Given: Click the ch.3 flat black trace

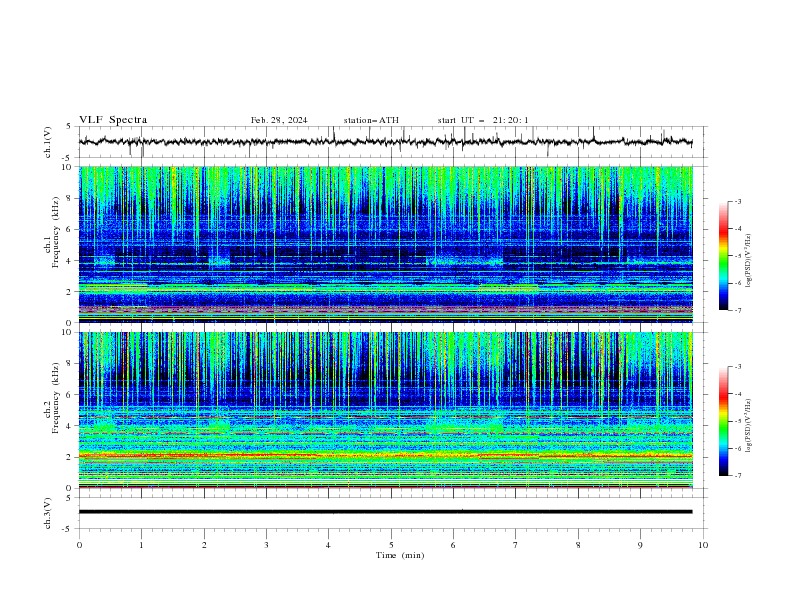Looking at the screenshot, I should click(385, 512).
